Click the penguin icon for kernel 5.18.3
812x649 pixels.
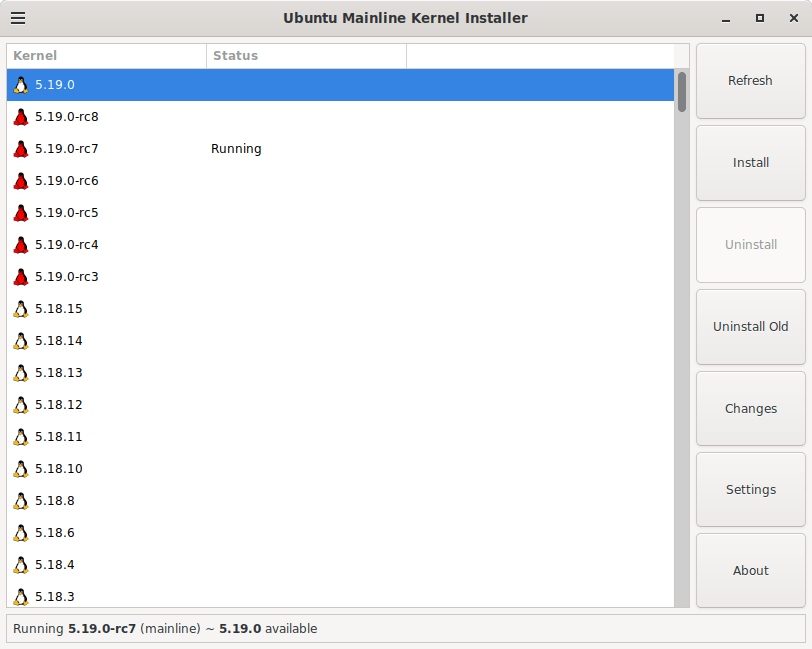[x=21, y=597]
